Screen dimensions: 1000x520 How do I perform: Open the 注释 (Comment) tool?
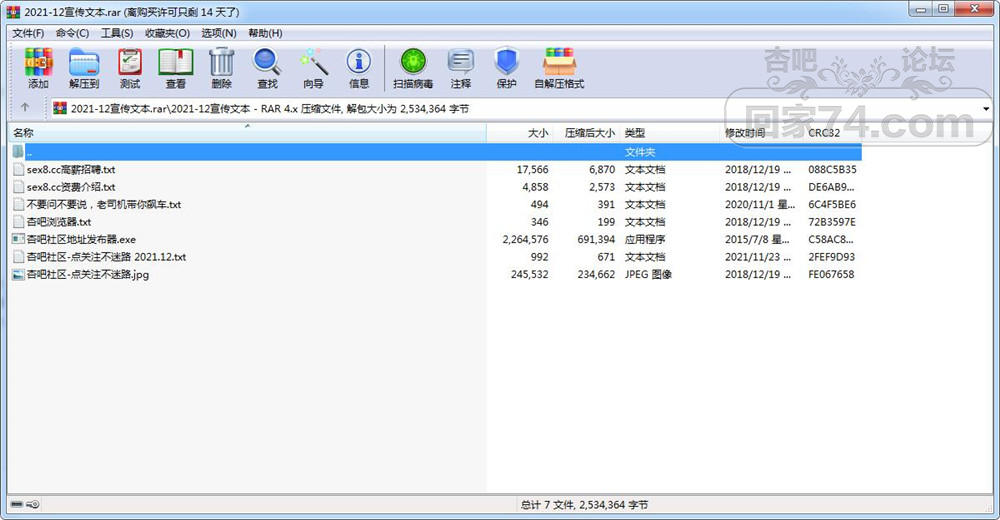(x=460, y=68)
